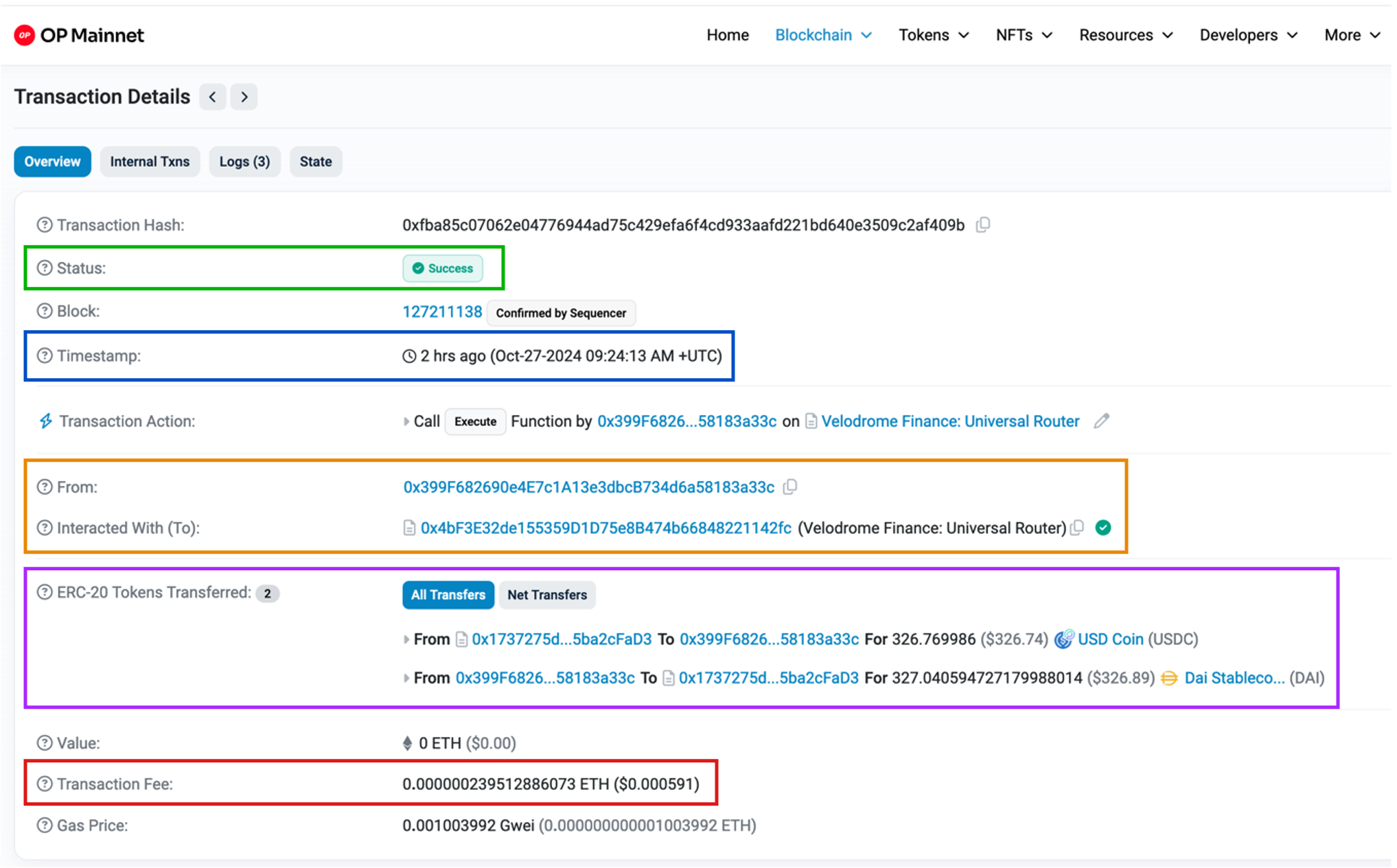Click the timestamp text Oct-27-2024 09:24:13 AM

pos(584,356)
